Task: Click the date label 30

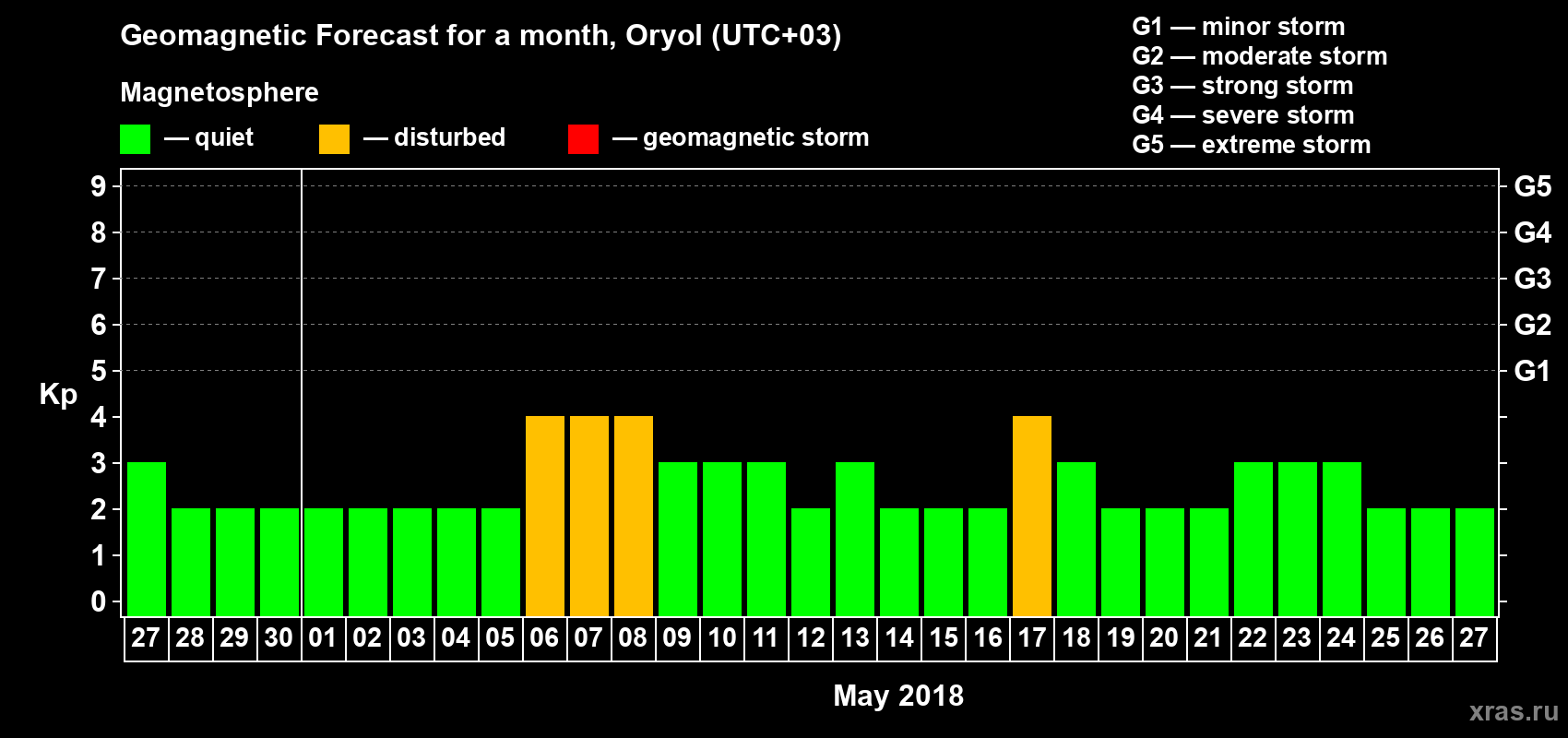Action: tap(279, 638)
